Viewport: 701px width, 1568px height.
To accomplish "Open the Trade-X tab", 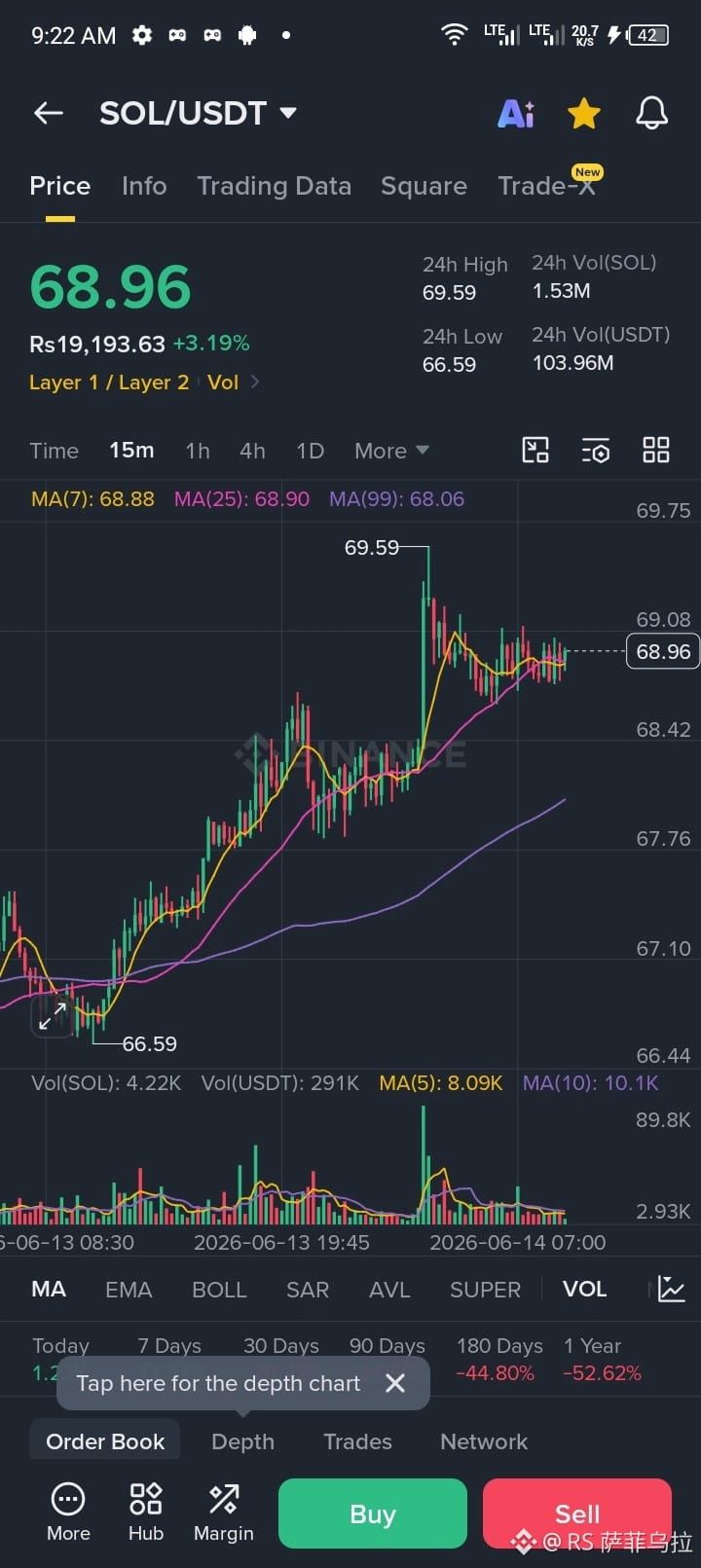I will pyautogui.click(x=546, y=186).
